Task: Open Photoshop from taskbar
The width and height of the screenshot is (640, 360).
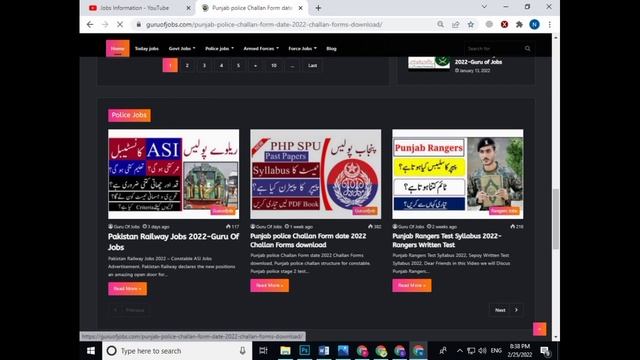Action: 304,351
